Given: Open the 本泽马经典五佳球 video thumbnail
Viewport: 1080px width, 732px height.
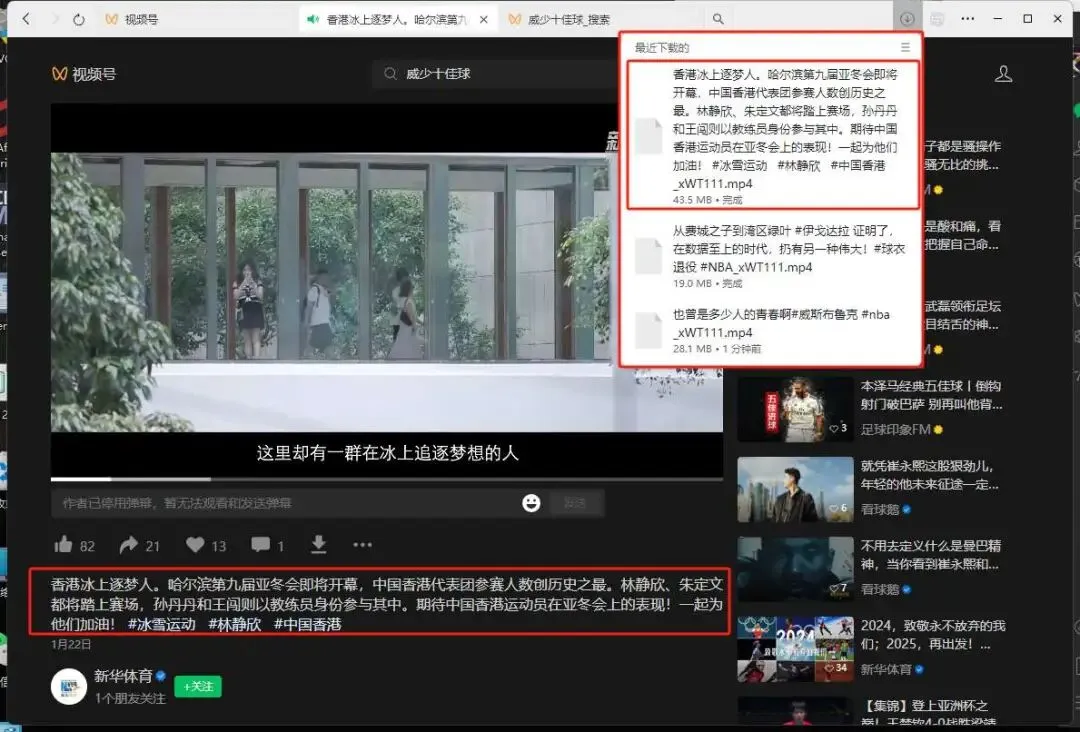Looking at the screenshot, I should [795, 410].
